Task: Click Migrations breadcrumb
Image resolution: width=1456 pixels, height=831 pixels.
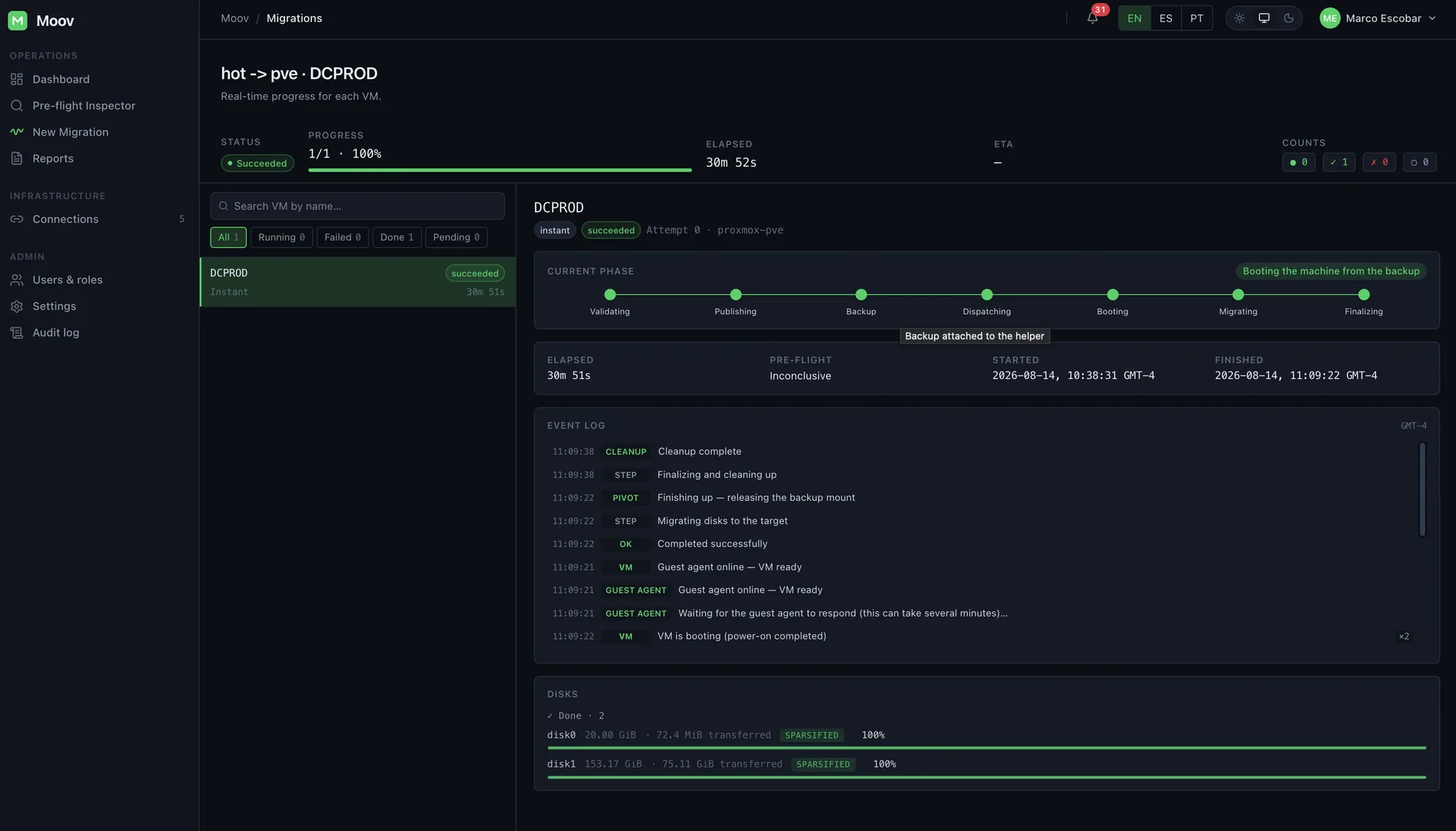Action: [x=294, y=18]
